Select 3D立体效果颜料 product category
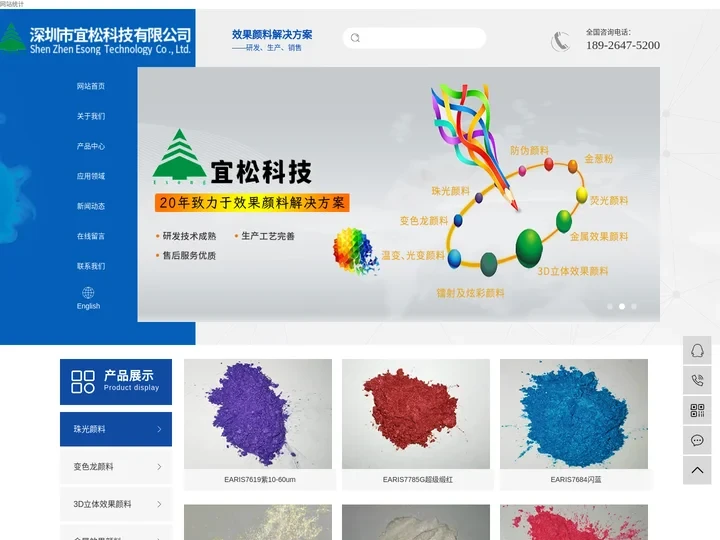720x540 pixels. [x=116, y=504]
